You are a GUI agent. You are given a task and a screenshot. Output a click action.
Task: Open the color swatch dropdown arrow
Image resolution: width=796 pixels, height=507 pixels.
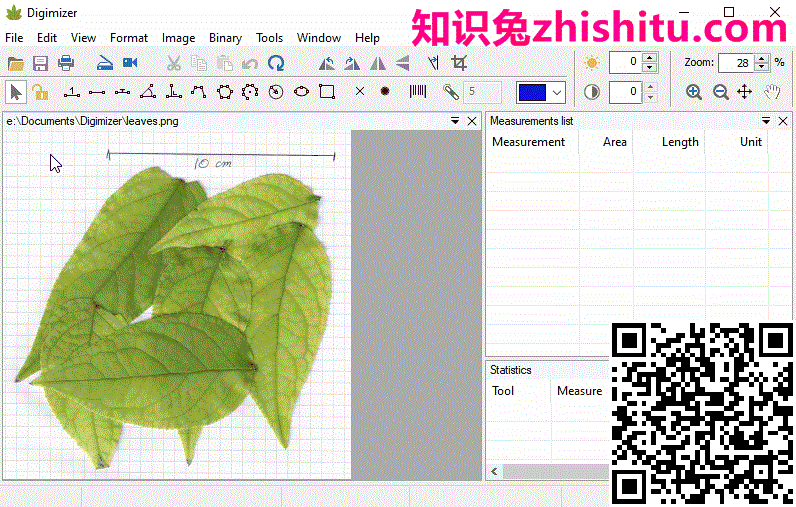[x=557, y=93]
